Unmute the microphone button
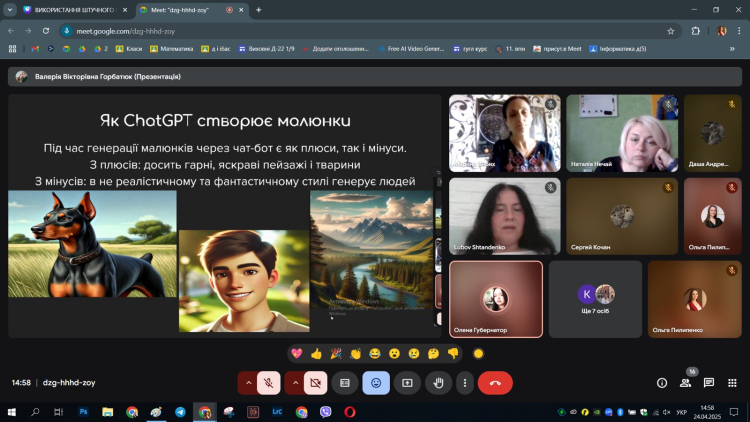Image resolution: width=750 pixels, height=422 pixels. [268, 382]
